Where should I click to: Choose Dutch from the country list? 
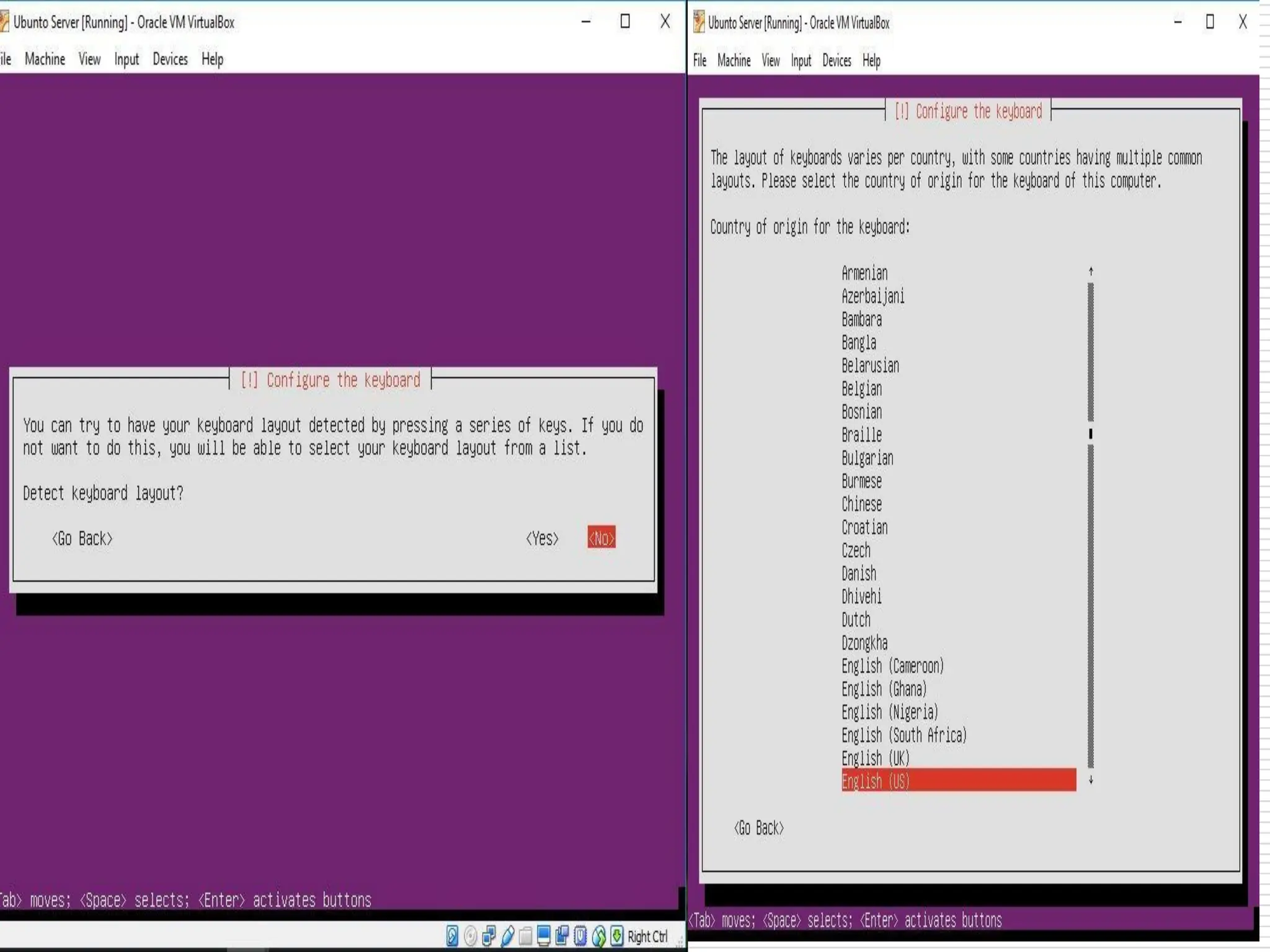[x=856, y=620]
